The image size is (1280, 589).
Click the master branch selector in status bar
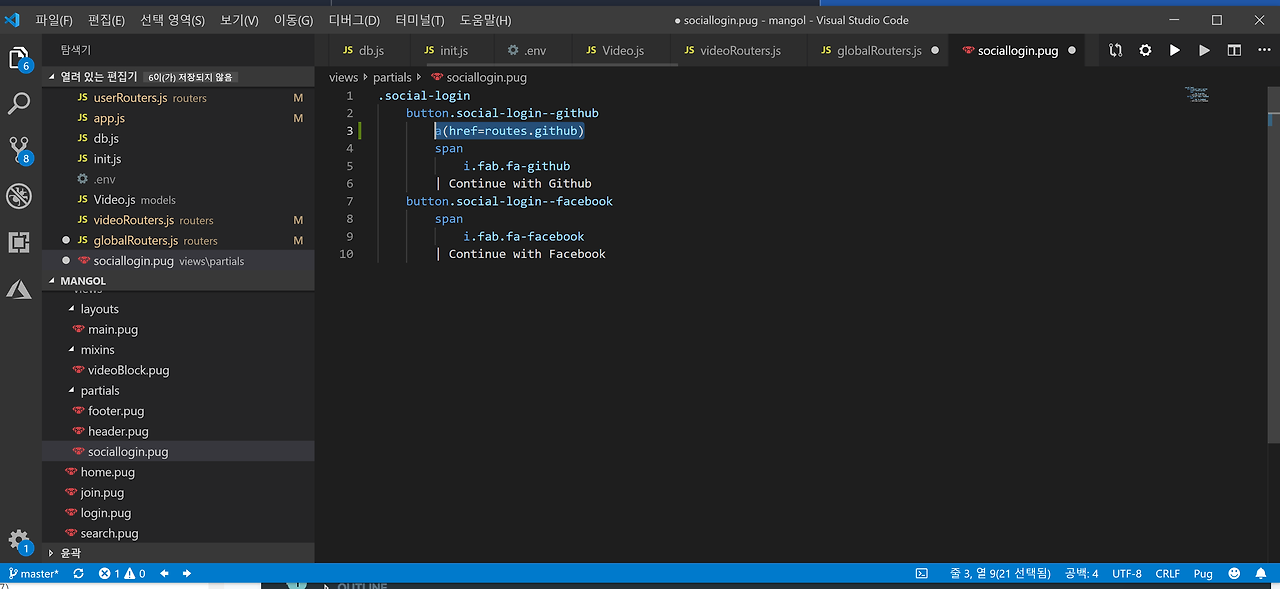pos(34,574)
